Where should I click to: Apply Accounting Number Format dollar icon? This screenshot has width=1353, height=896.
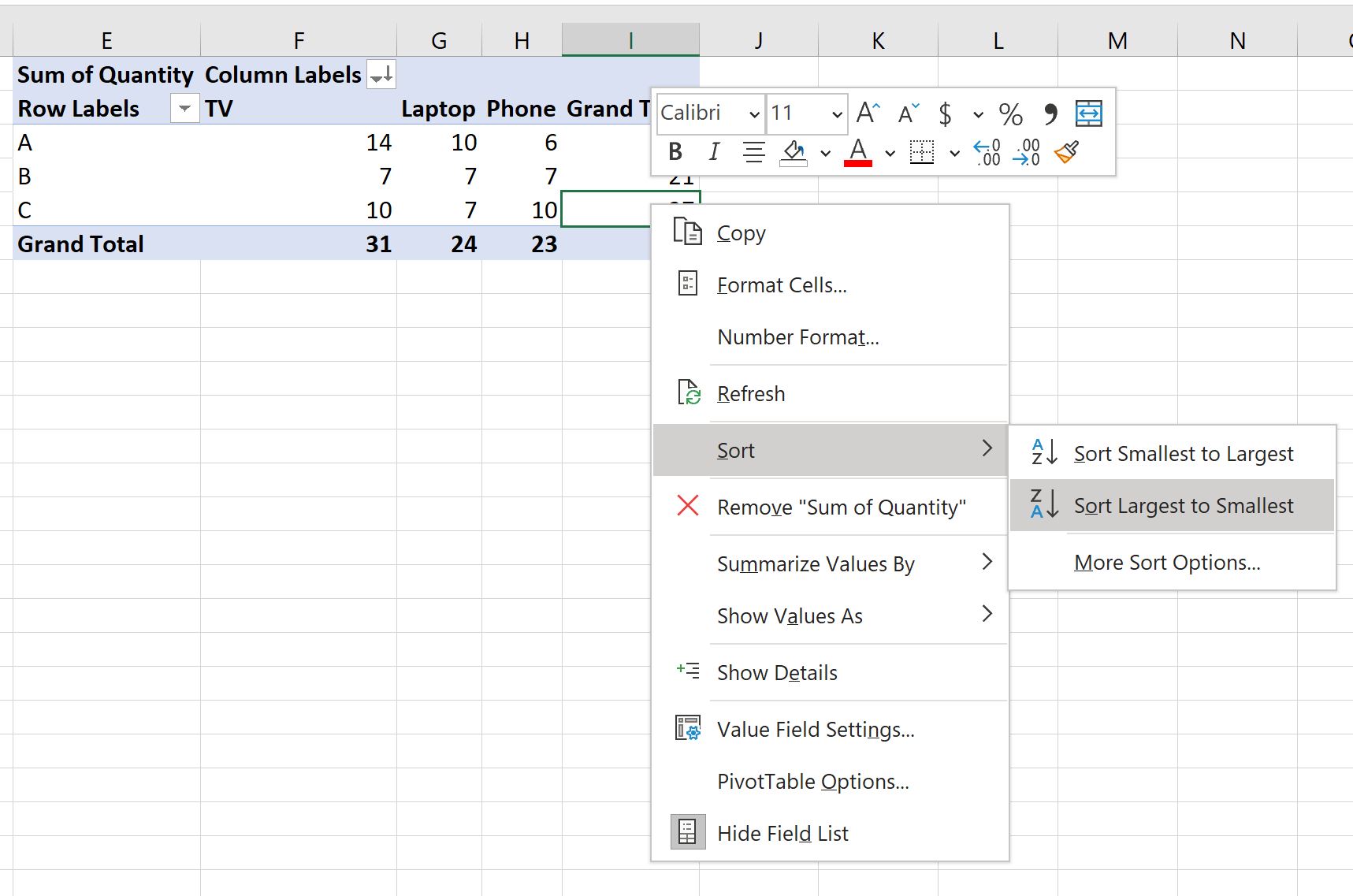[945, 113]
